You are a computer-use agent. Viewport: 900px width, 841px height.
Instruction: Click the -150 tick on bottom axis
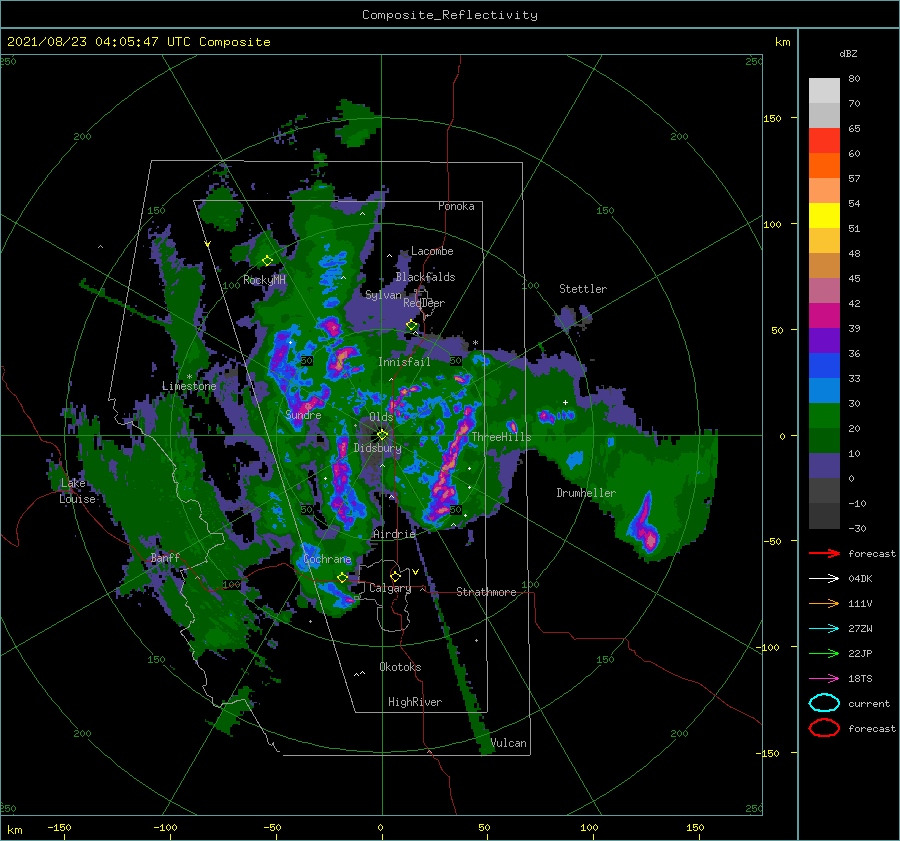pos(59,828)
